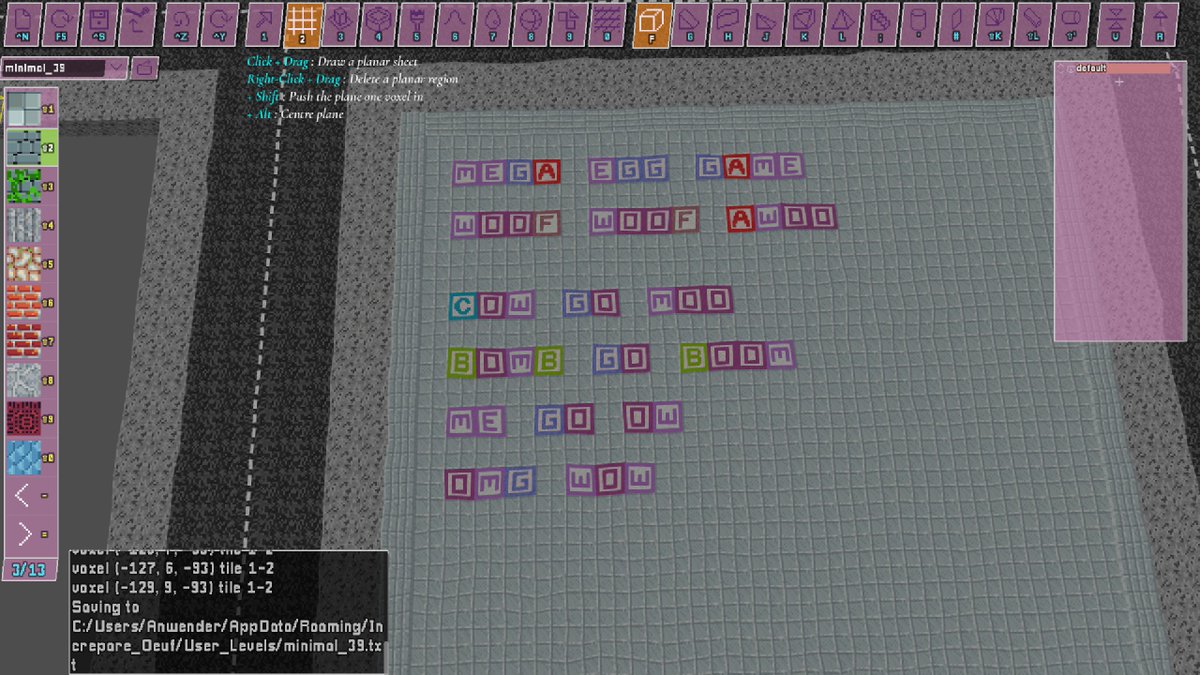The width and height of the screenshot is (1200, 675).
Task: Select orange brick tile swatch 6
Action: click(x=24, y=302)
